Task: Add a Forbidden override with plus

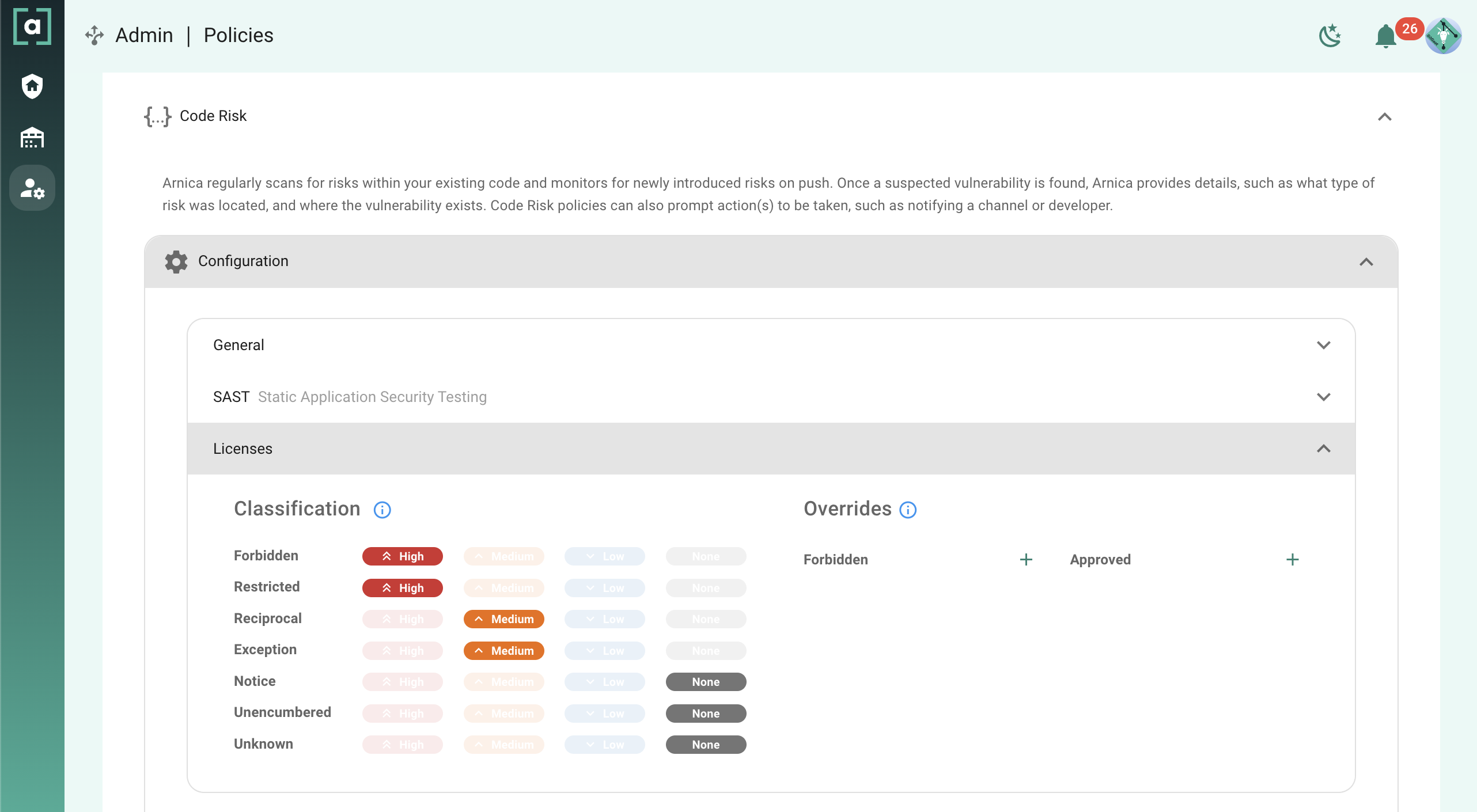Action: pyautogui.click(x=1026, y=560)
